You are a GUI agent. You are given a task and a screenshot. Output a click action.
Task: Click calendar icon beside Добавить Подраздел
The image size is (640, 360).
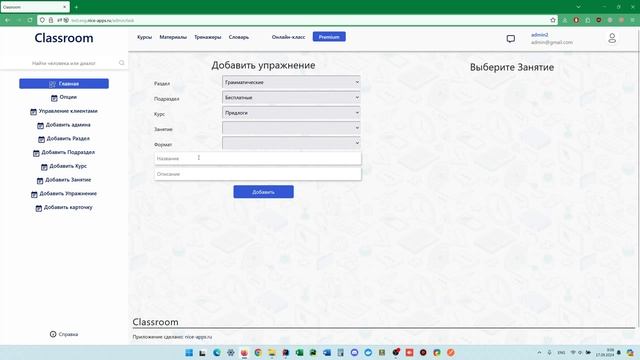click(36, 153)
